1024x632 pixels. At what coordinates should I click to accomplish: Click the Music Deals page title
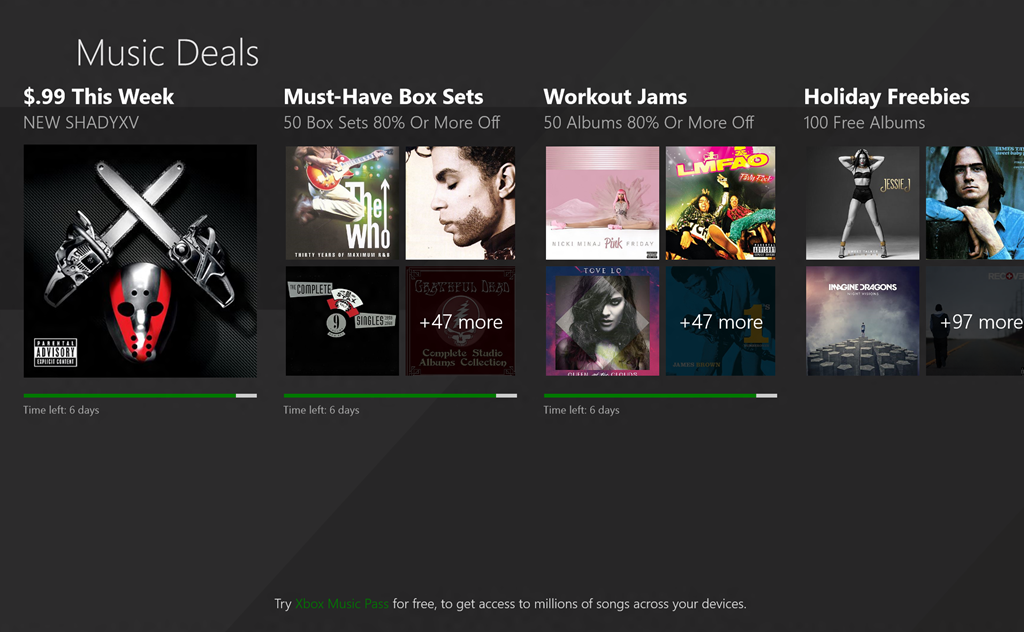pyautogui.click(x=168, y=53)
